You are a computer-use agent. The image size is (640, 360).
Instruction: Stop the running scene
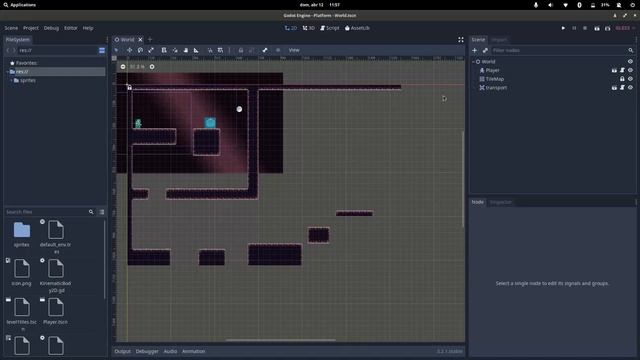(x=585, y=28)
